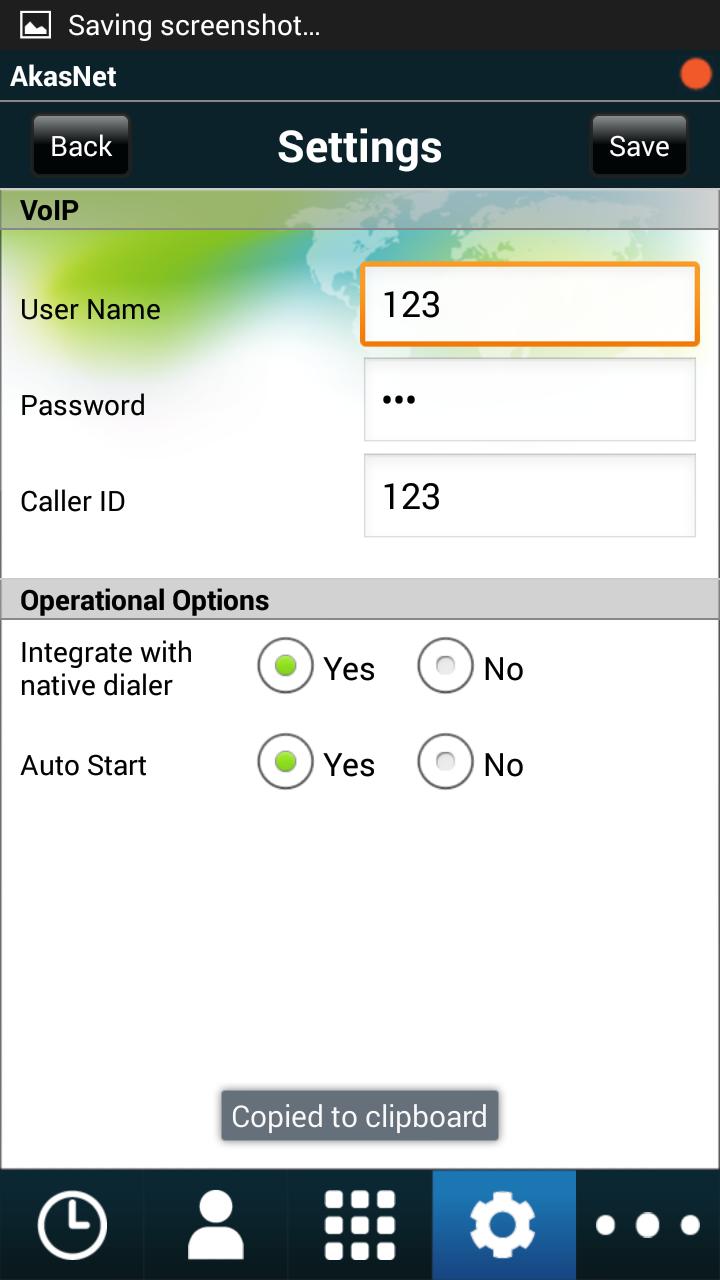Tap the screenshot image icon in status bar
This screenshot has width=720, height=1280.
point(36,25)
